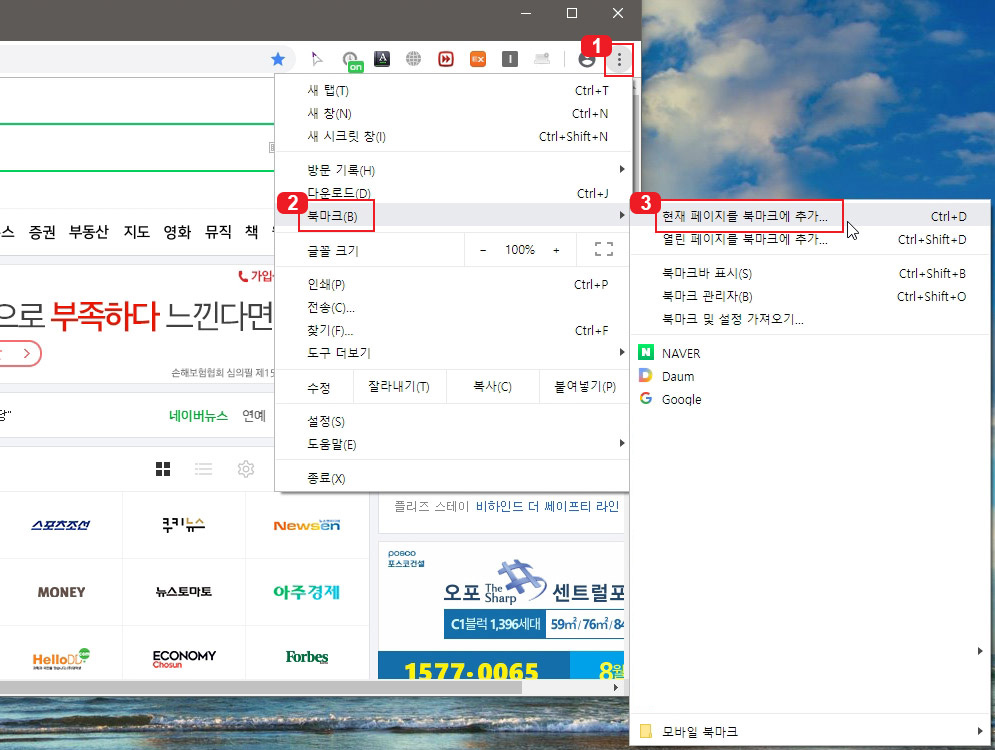Click the green 'on' clock extension icon
The image size is (995, 750).
(x=351, y=59)
